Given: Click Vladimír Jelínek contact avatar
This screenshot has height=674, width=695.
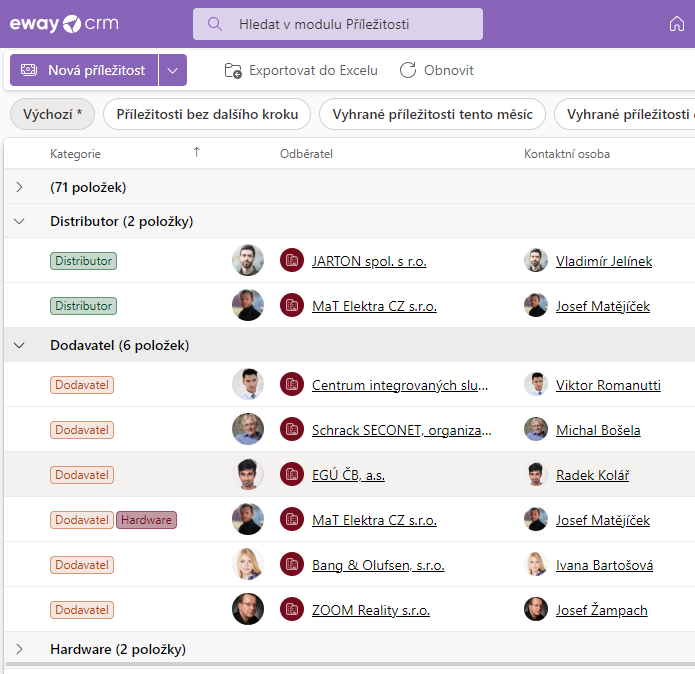Looking at the screenshot, I should tap(536, 261).
